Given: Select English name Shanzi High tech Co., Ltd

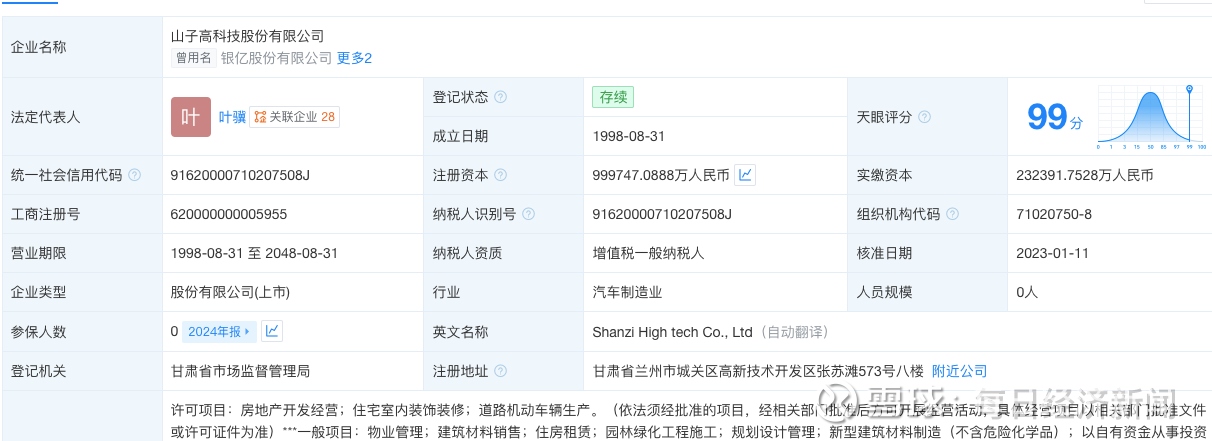Looking at the screenshot, I should [672, 331].
